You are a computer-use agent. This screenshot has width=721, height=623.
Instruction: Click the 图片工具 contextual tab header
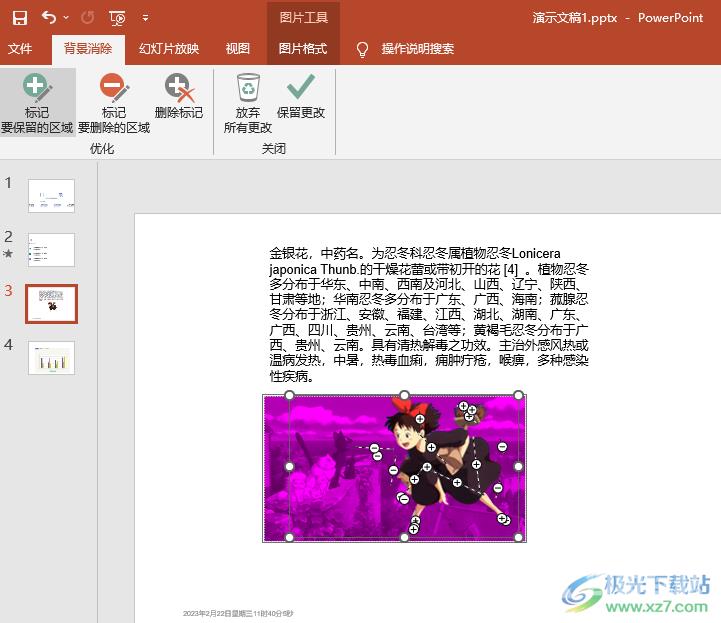tap(303, 17)
